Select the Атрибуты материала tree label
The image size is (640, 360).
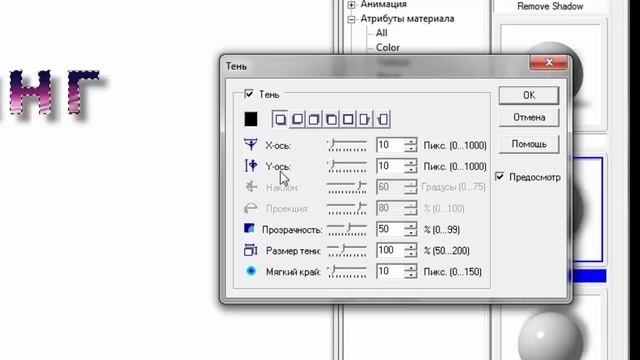click(407, 19)
